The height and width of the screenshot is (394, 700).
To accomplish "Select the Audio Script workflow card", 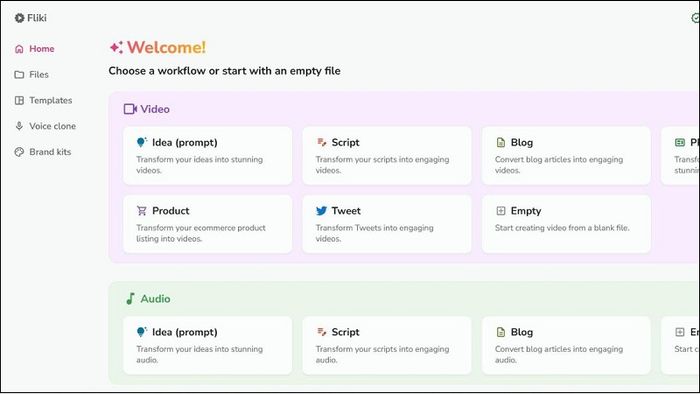I will (x=387, y=345).
